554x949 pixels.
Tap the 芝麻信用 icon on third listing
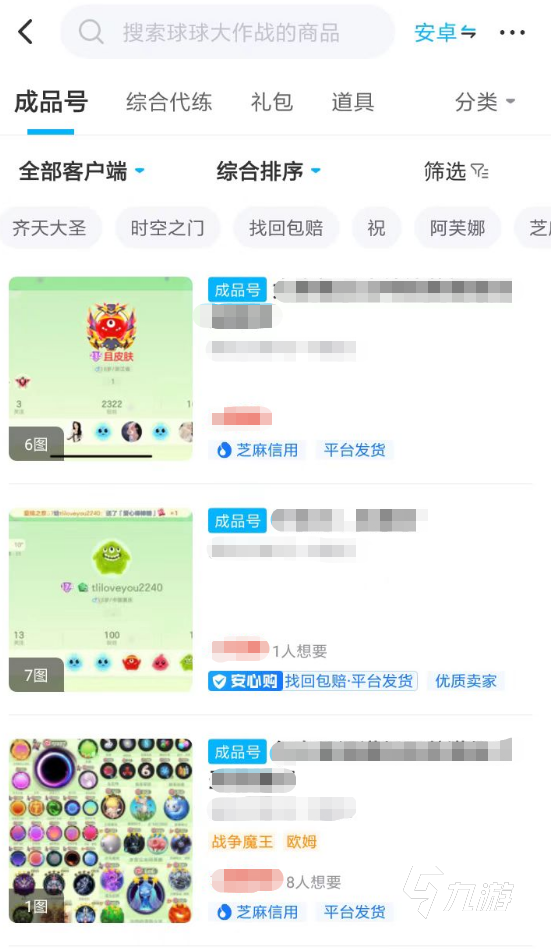pyautogui.click(x=224, y=912)
